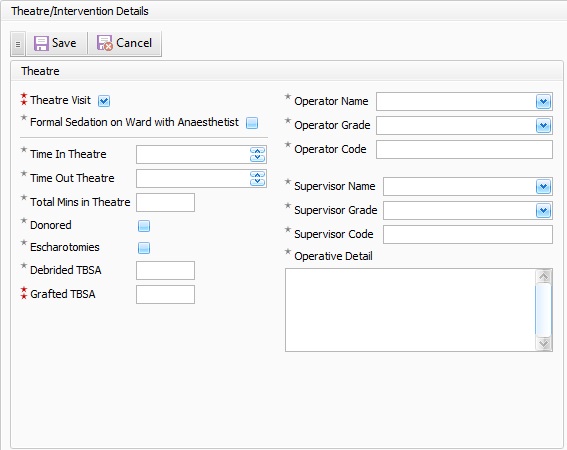Click the Grafted TBSA label
Viewport: 567px width, 450px height.
click(63, 294)
